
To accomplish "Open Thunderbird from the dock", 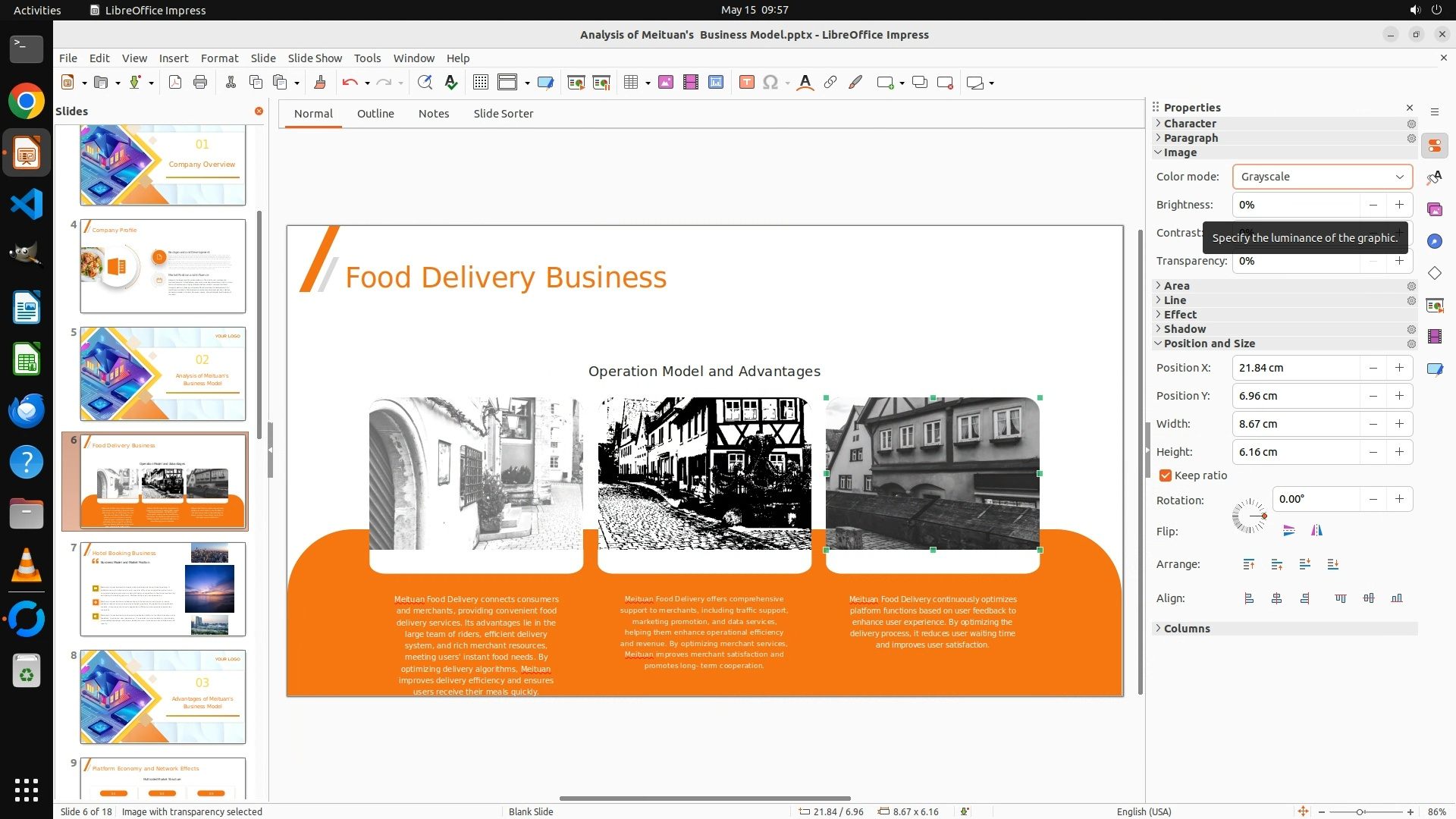I will pyautogui.click(x=27, y=410).
